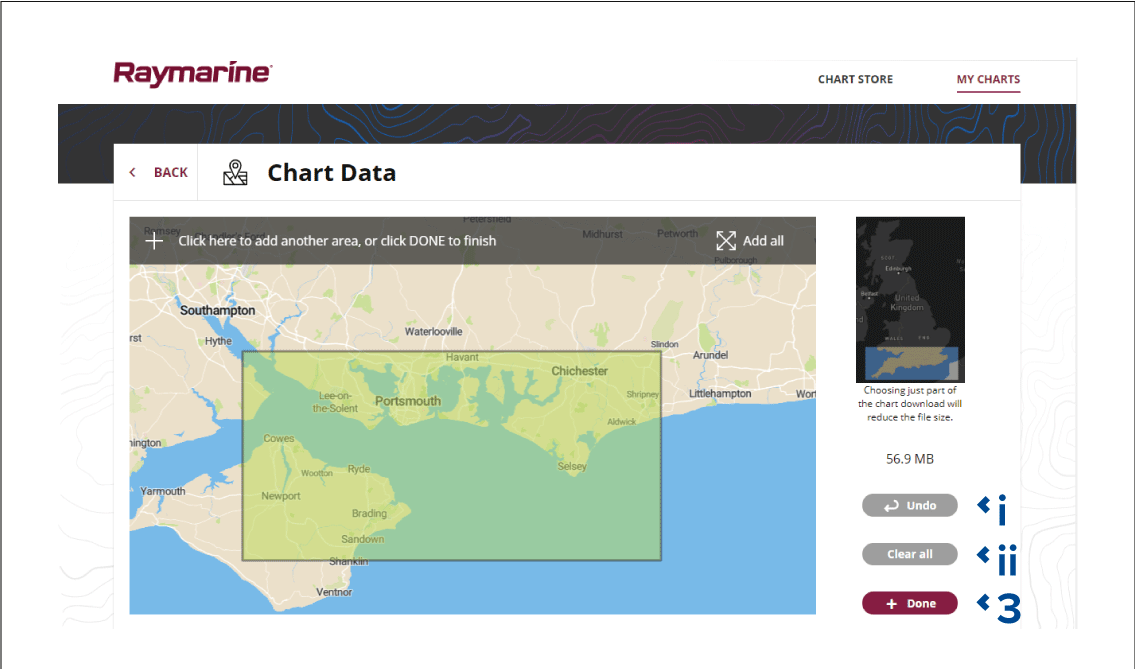Click the Undo button
Screen dimensions: 1135x669
pos(910,505)
